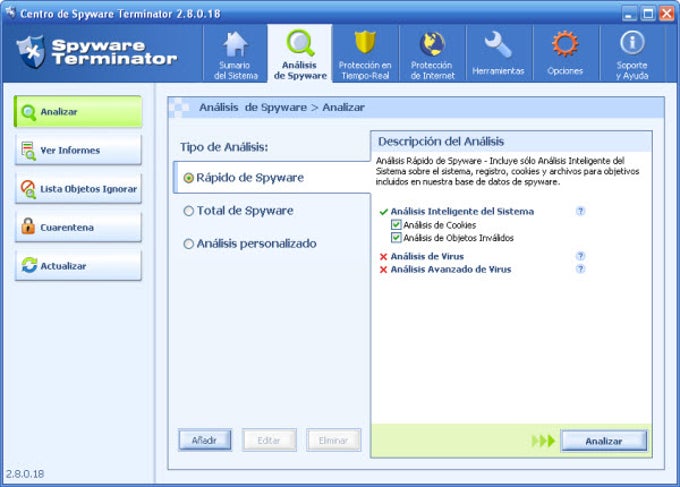Minimize the Spyware Terminator window

[x=629, y=13]
